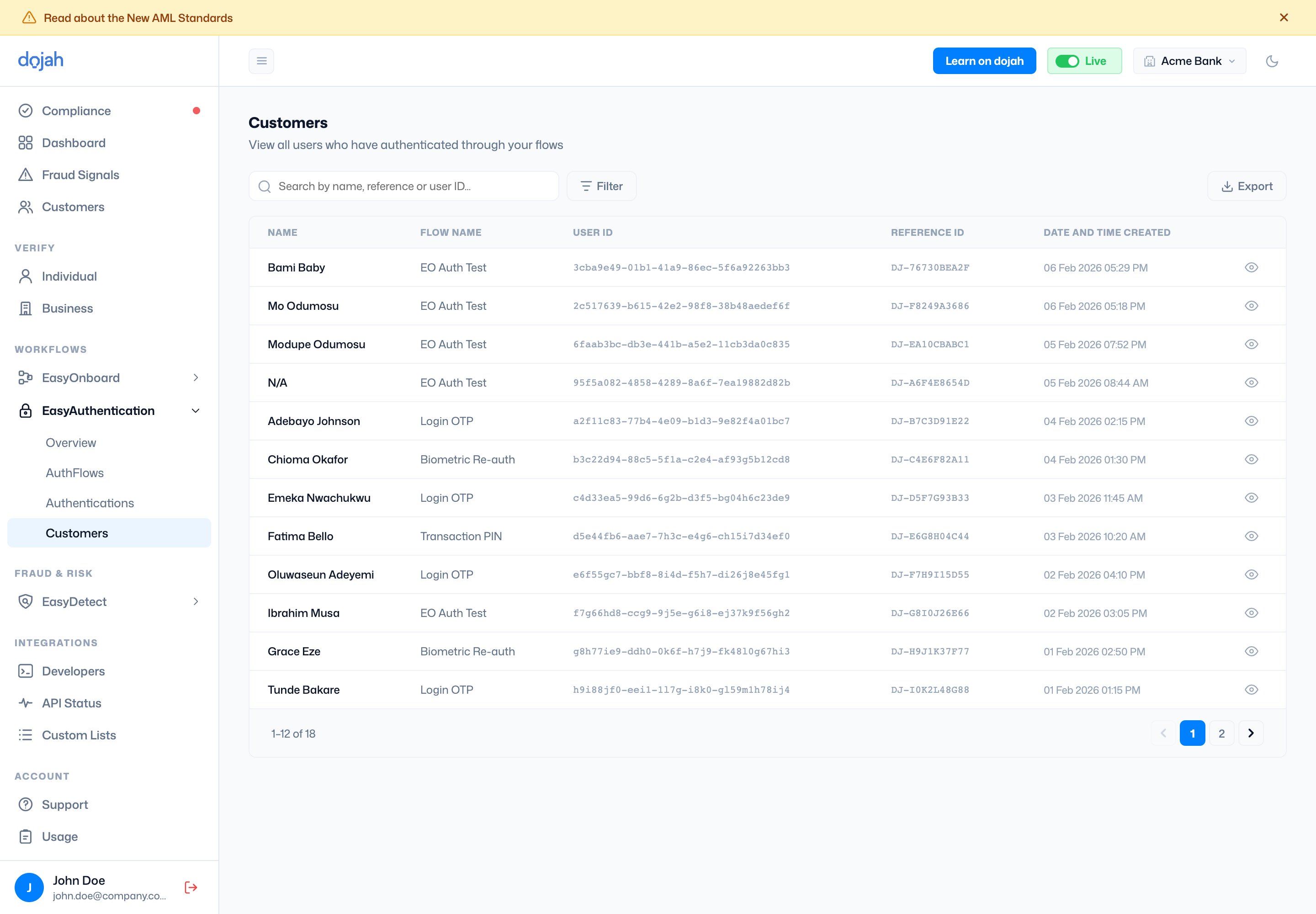This screenshot has height=914, width=1316.
Task: Click Ibrahim Musa name cell
Action: coord(303,613)
